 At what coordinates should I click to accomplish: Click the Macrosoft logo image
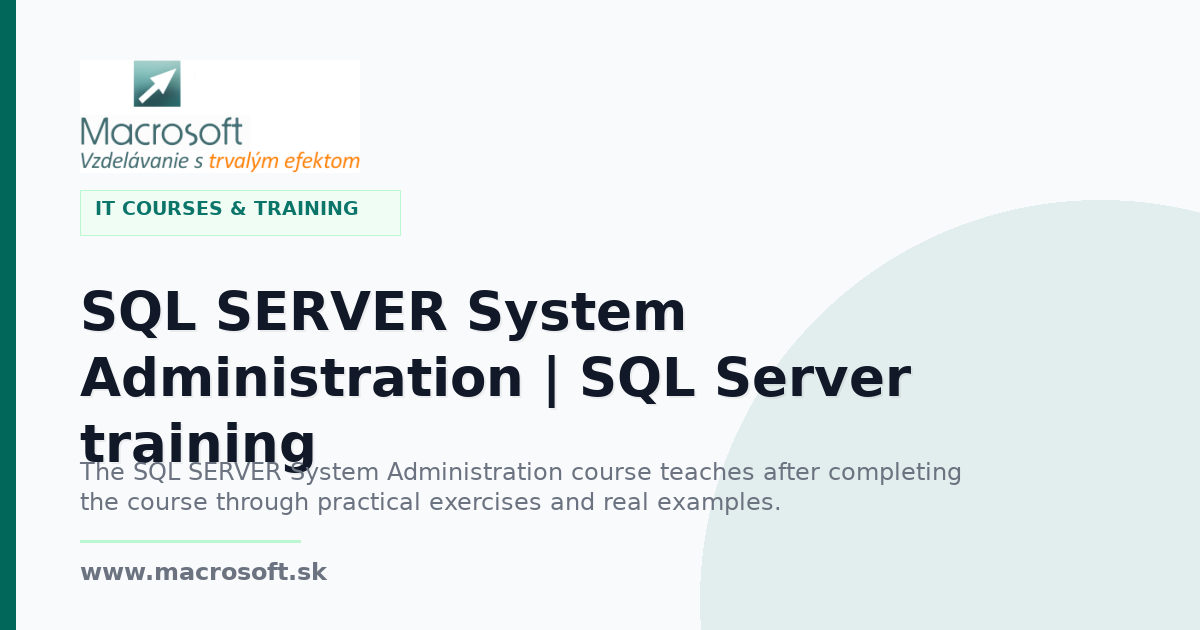[x=220, y=116]
